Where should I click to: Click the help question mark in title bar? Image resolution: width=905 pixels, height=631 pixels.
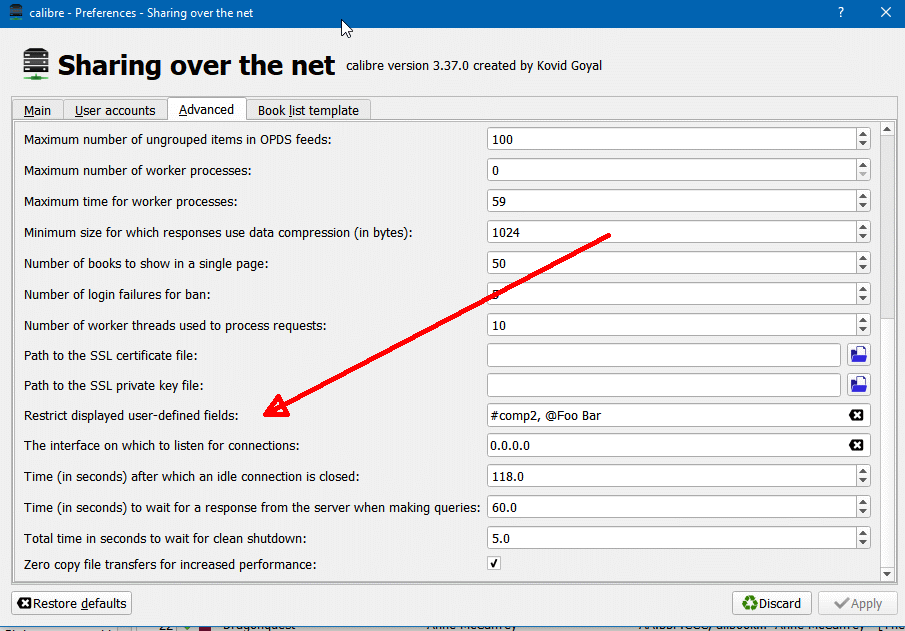pos(841,13)
